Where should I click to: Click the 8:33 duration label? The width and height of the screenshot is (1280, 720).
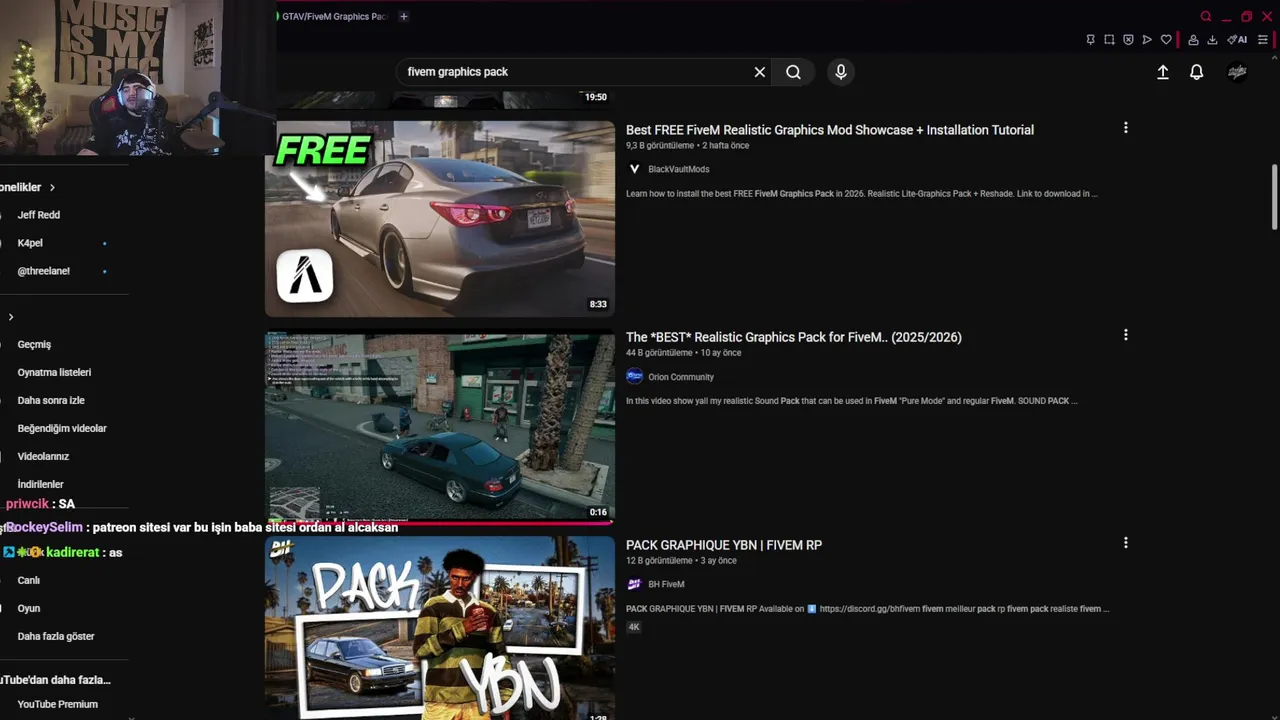click(598, 304)
